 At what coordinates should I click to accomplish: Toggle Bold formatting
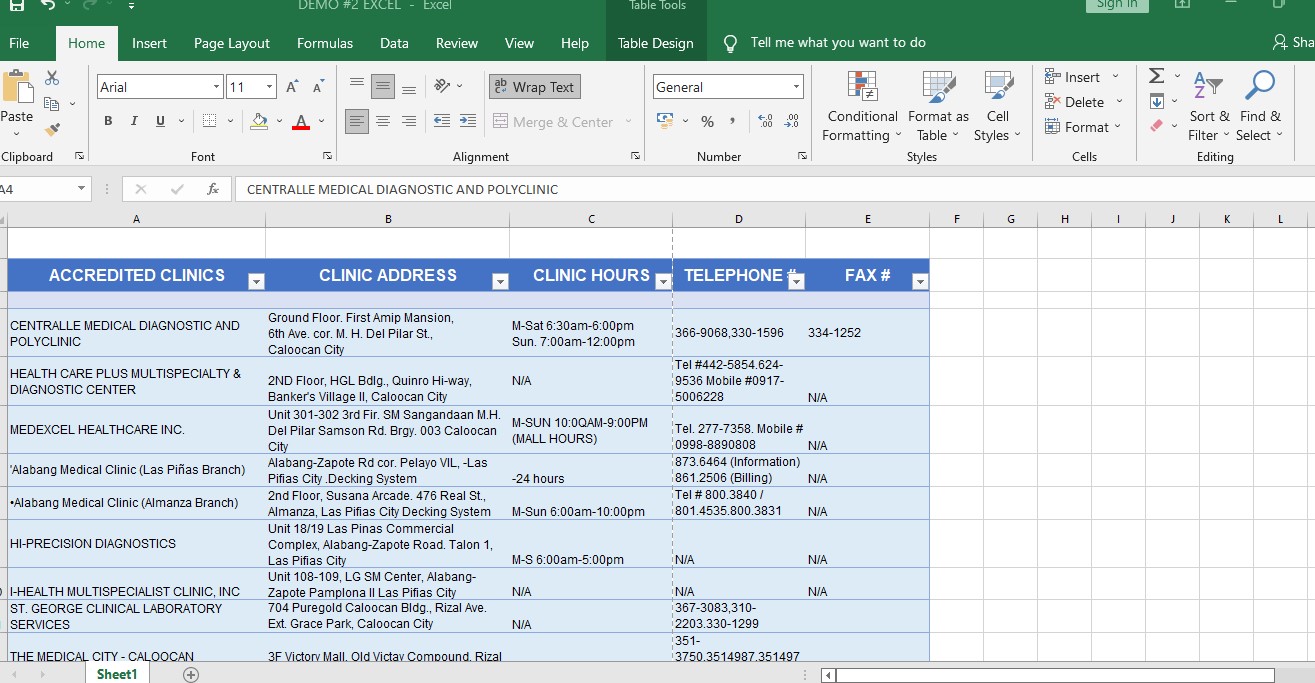click(x=108, y=121)
